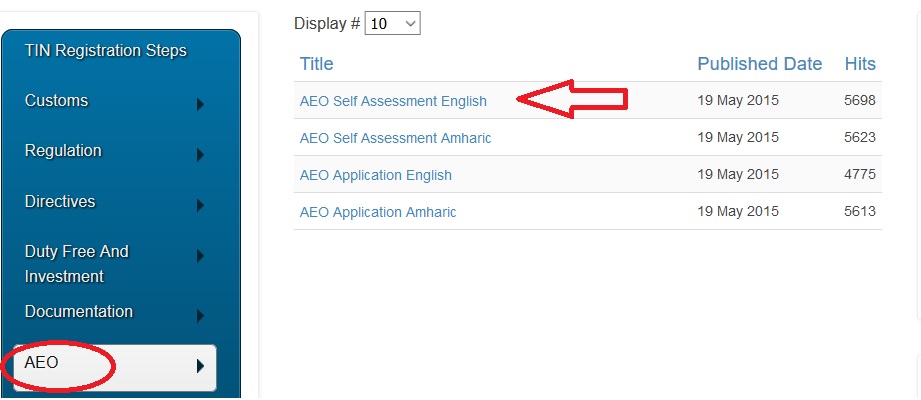Image resolution: width=921 pixels, height=400 pixels.
Task: Select the Documentation menu item
Action: 79,312
